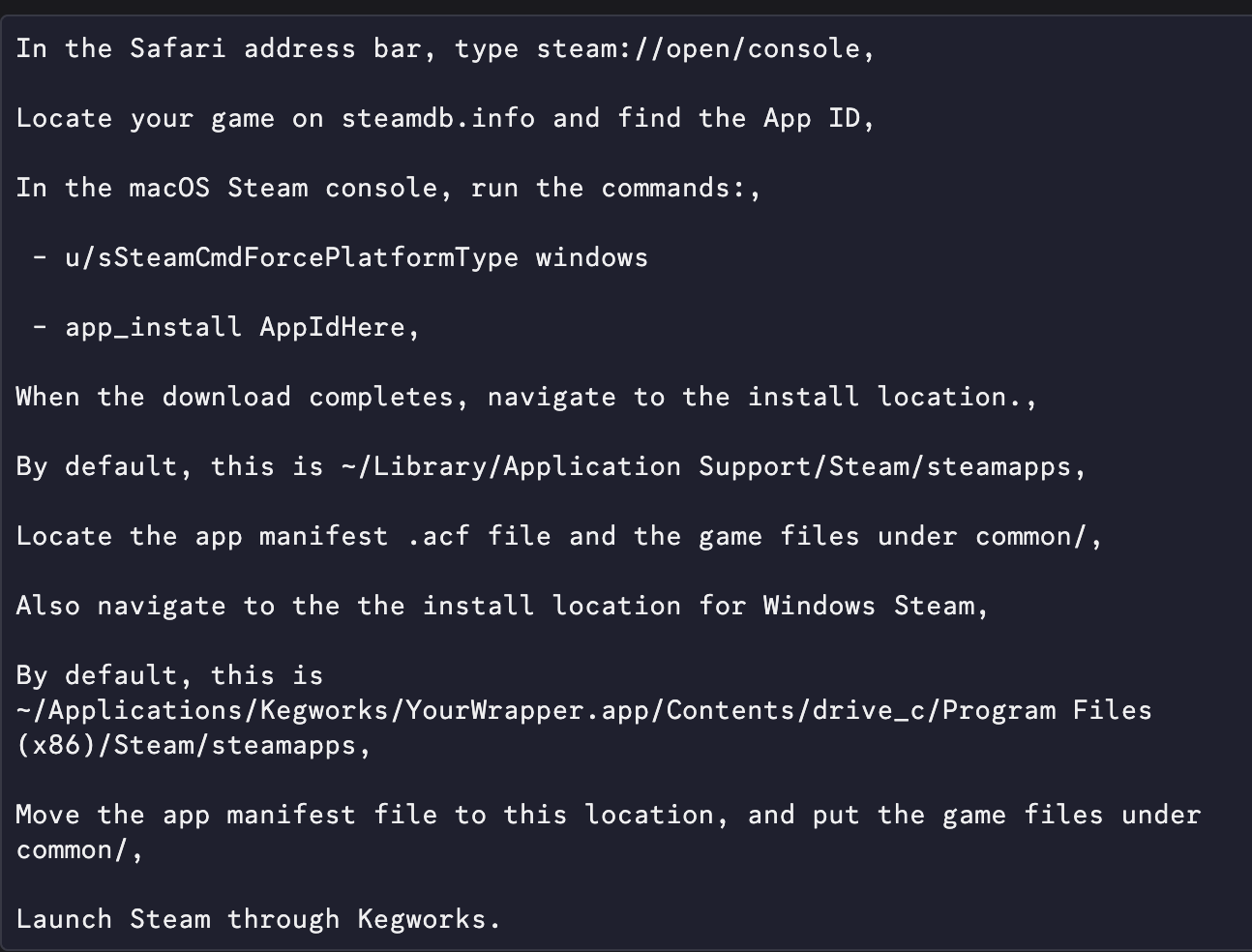The image size is (1252, 952).
Task: Click the .acf text in manifest line
Action: (437, 536)
